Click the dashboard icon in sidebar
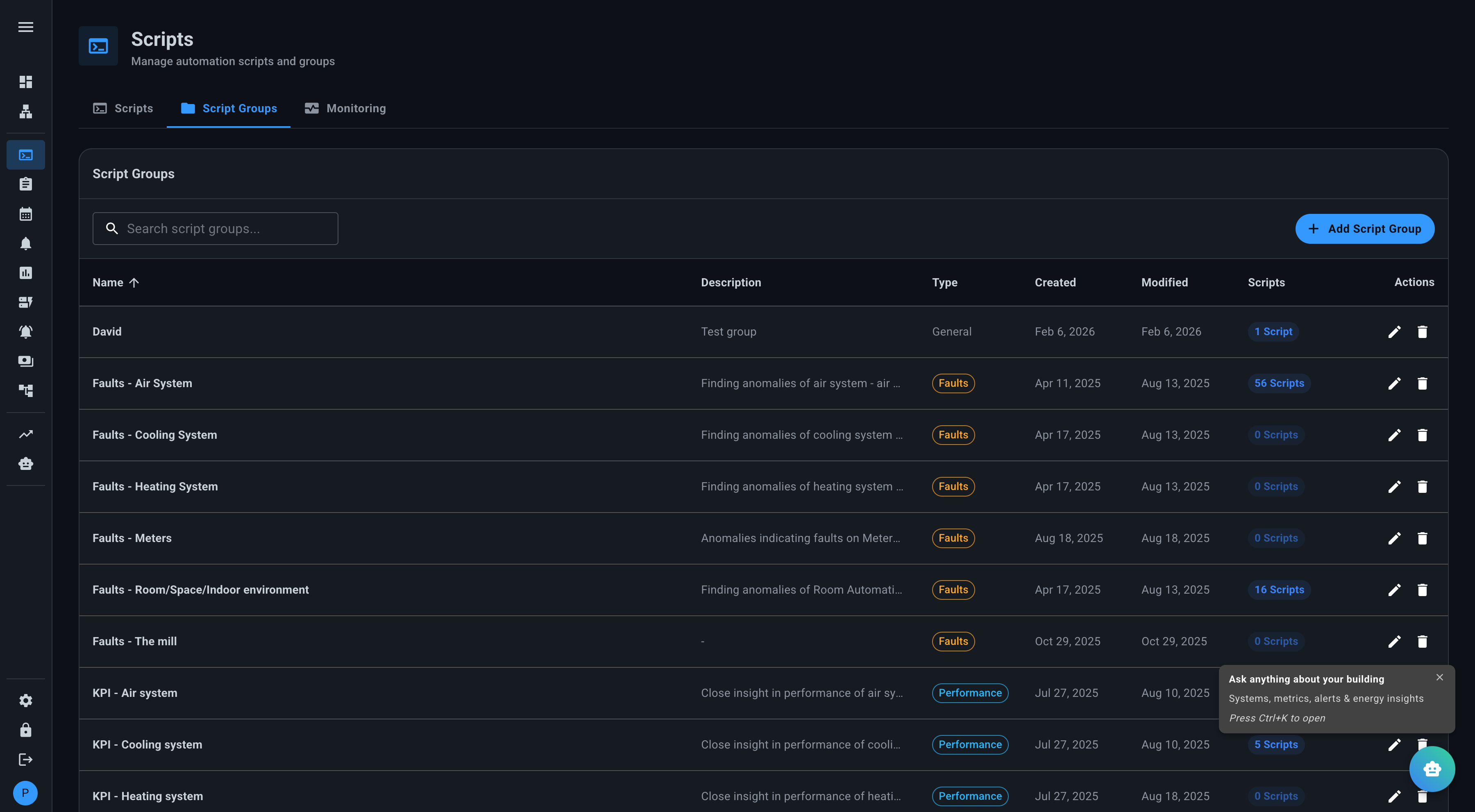1475x812 pixels. tap(26, 82)
